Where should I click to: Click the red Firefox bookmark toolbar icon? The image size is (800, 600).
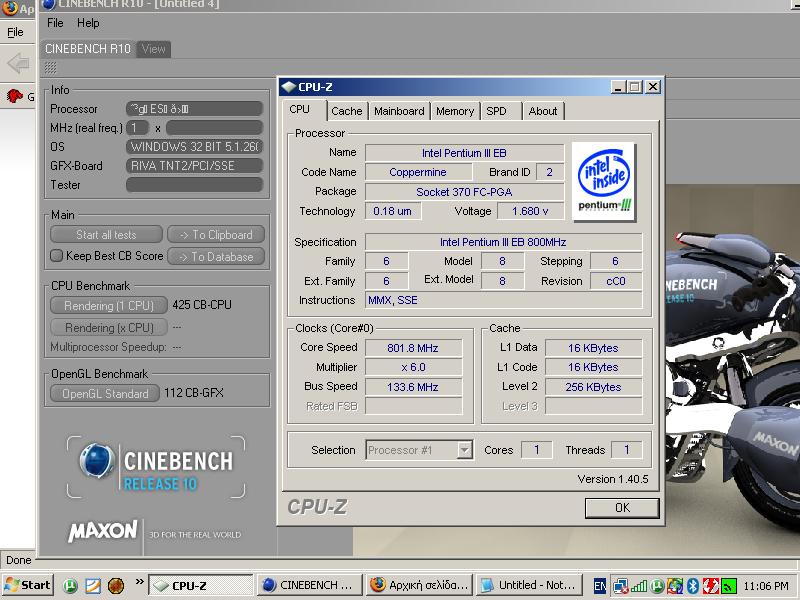(x=15, y=95)
